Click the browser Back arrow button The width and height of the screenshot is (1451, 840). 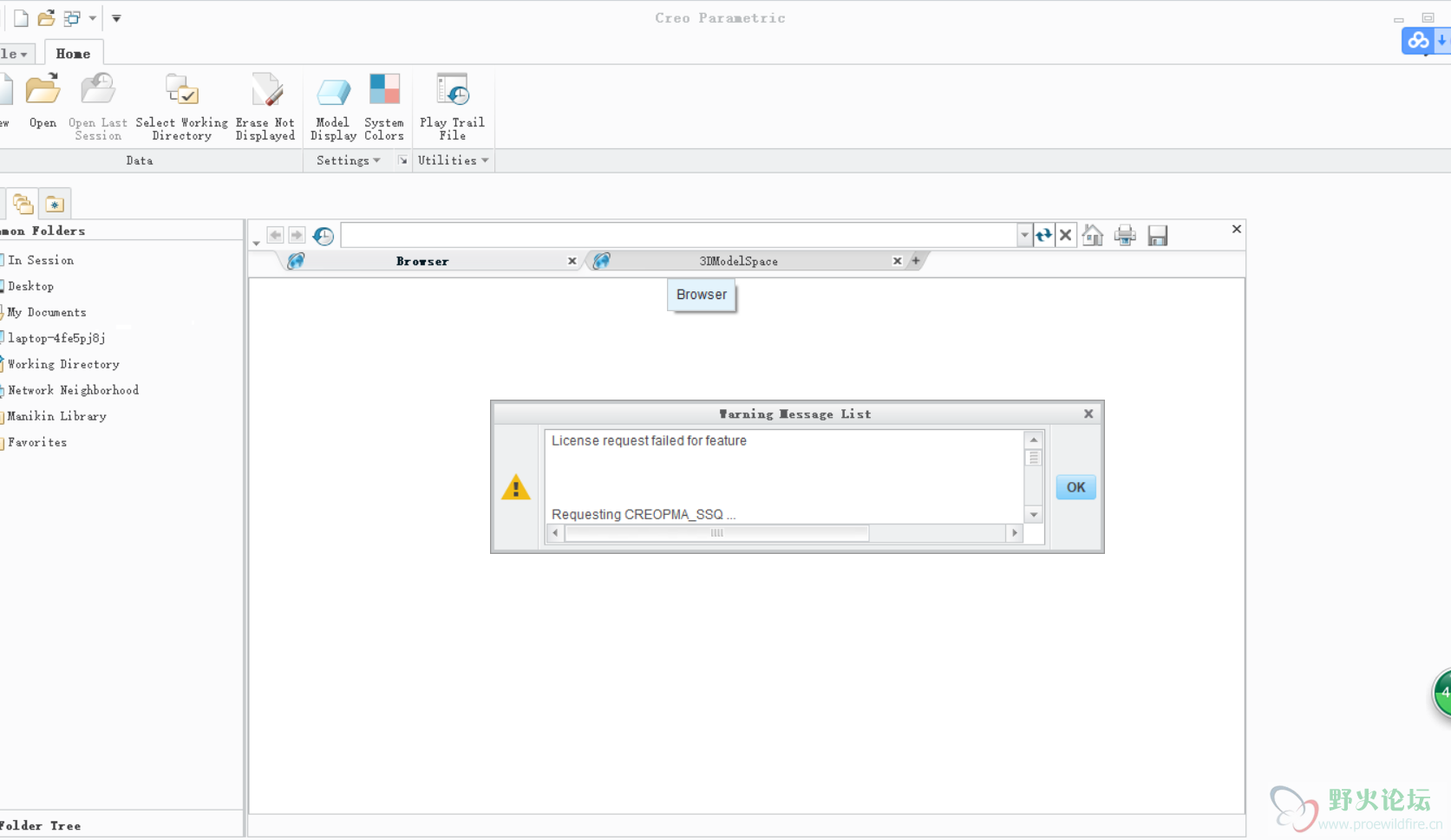coord(275,235)
